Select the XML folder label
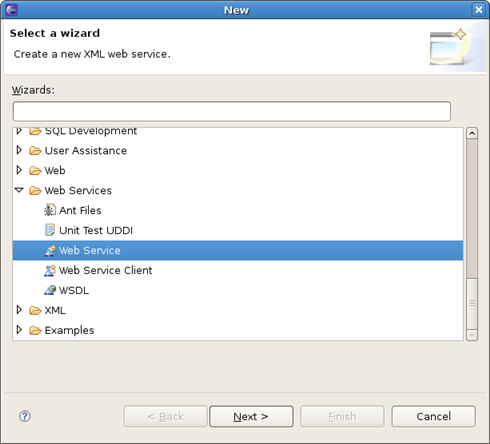 tap(55, 311)
